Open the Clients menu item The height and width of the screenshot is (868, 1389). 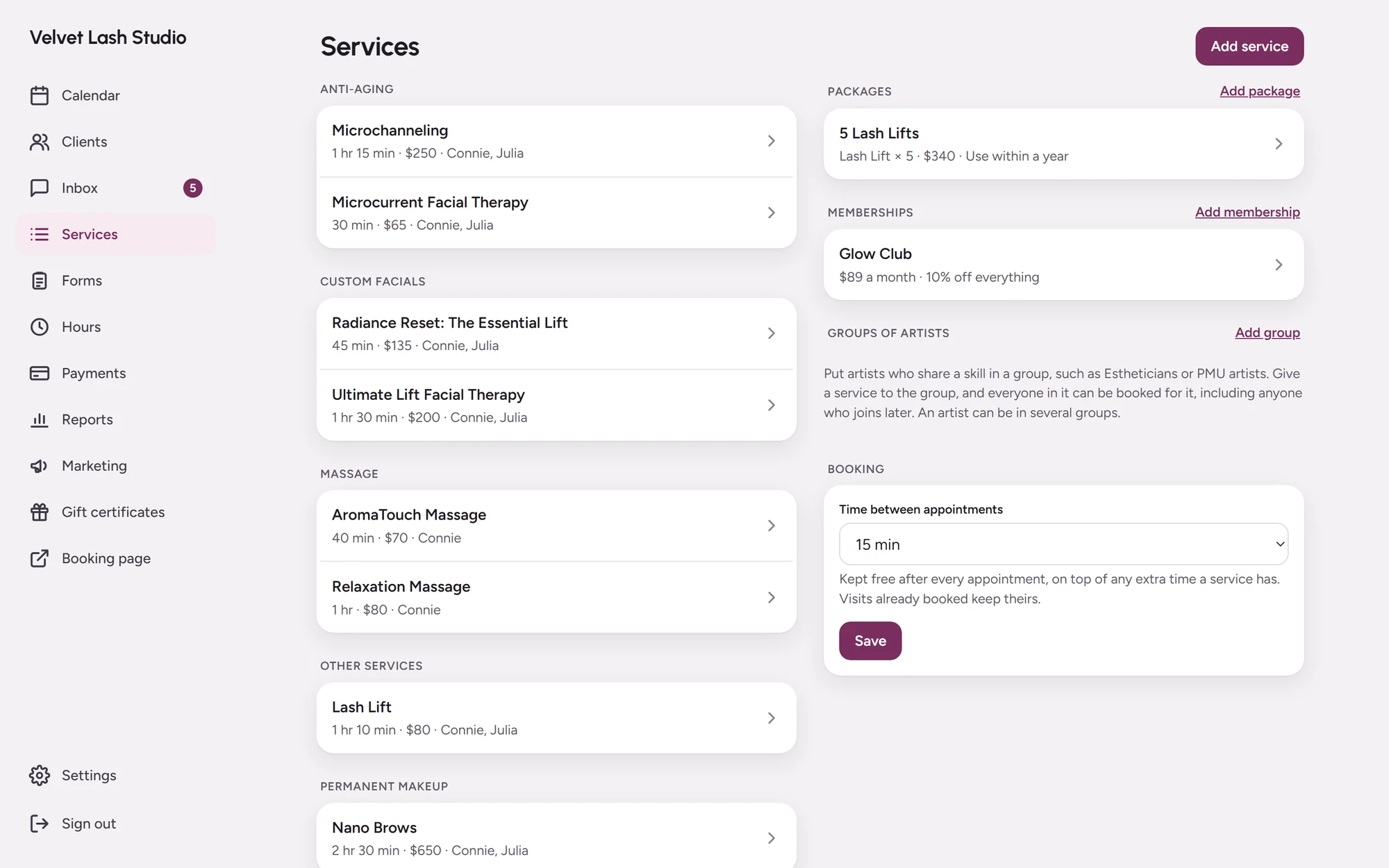(x=115, y=142)
